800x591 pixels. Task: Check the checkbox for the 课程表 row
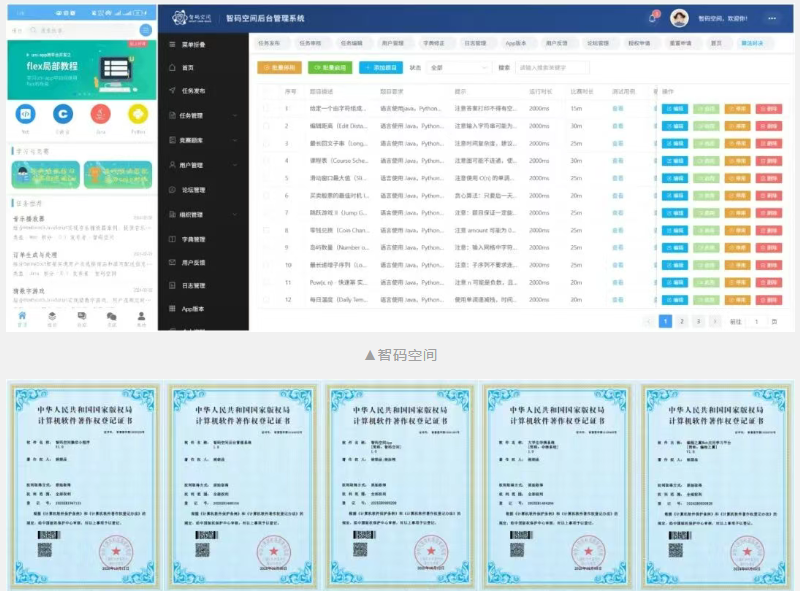pyautogui.click(x=266, y=161)
